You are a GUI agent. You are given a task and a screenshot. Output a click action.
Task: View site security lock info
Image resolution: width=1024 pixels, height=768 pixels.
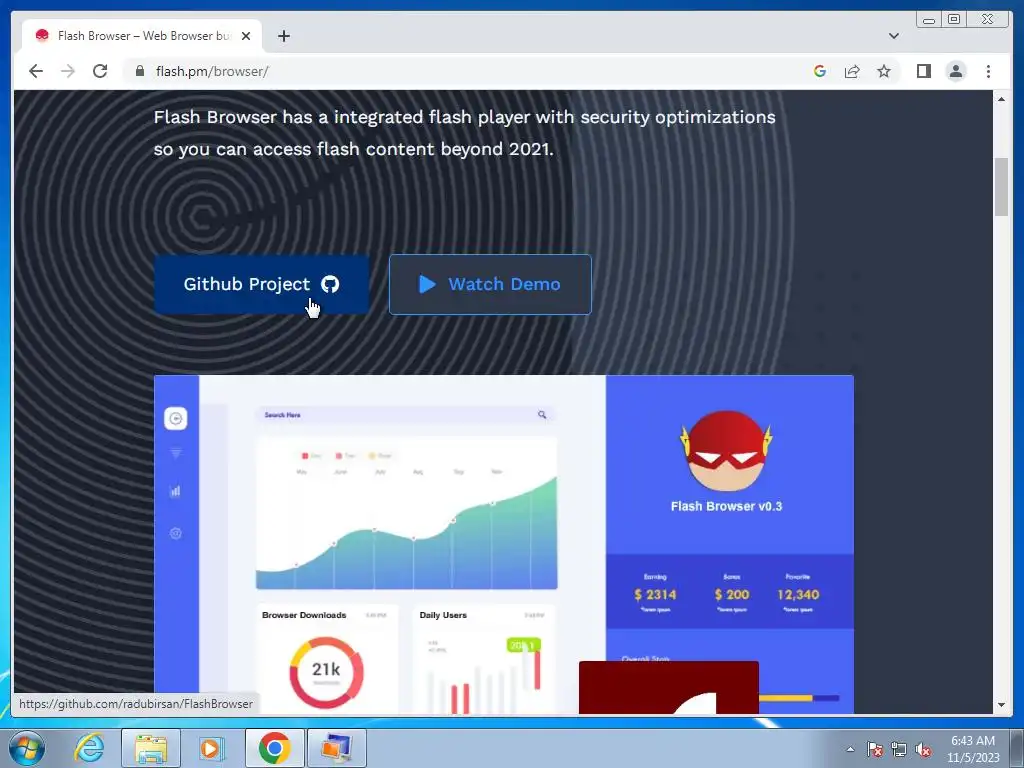click(140, 71)
